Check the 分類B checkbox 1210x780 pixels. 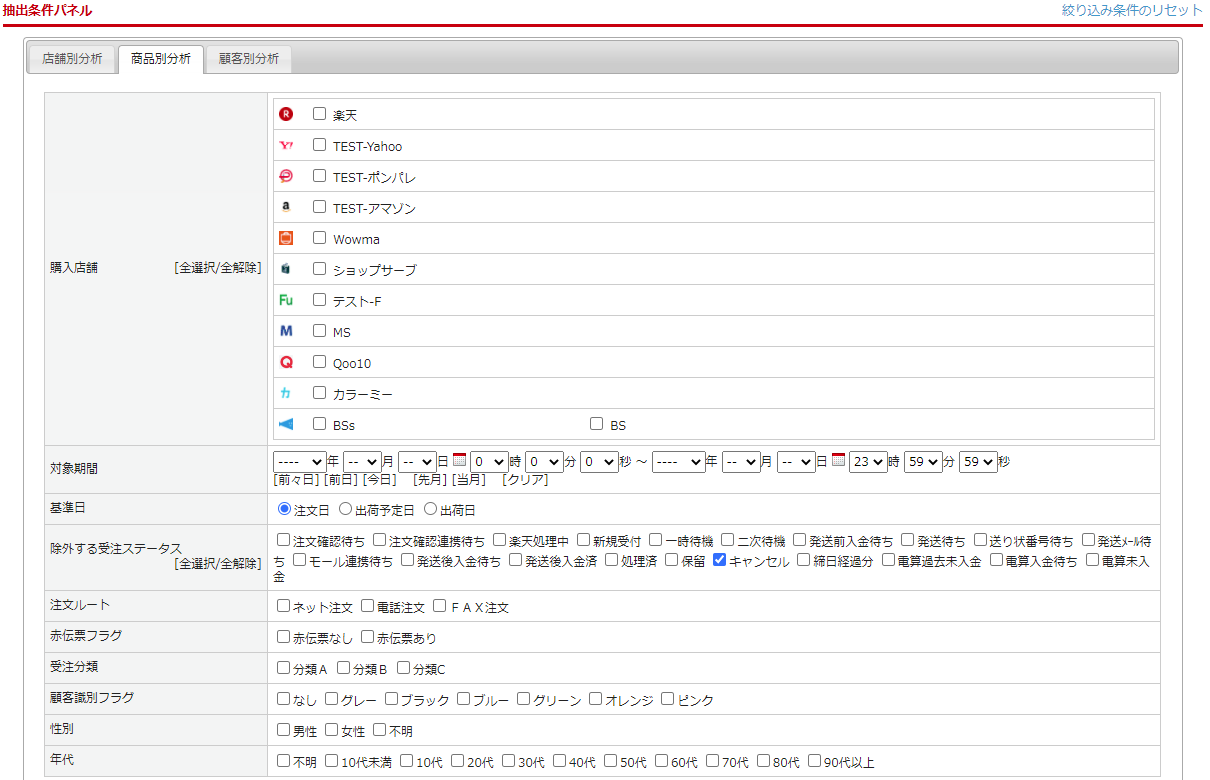coord(344,668)
